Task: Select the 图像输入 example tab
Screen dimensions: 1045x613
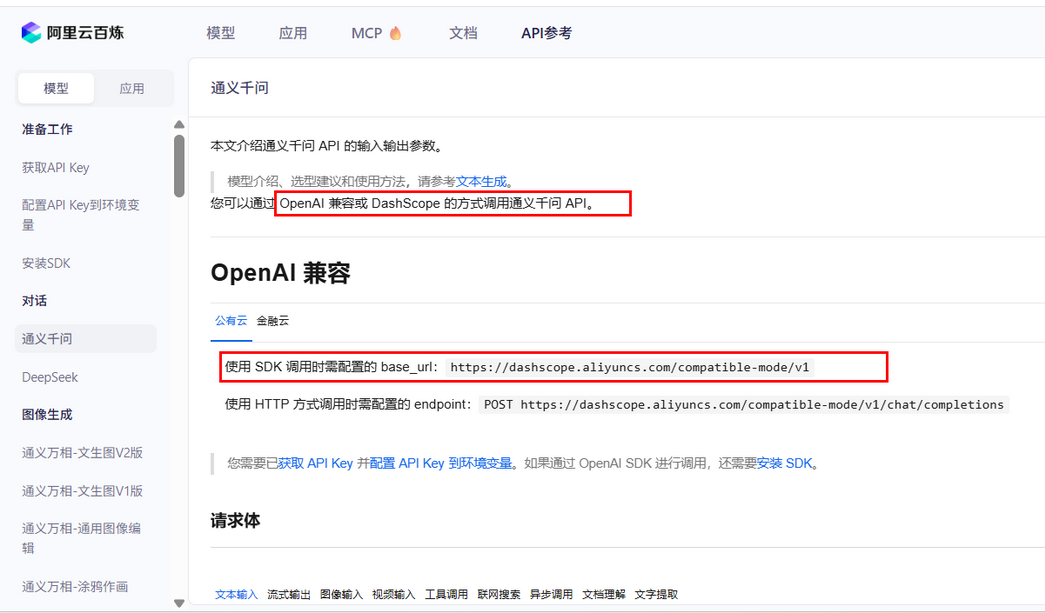Action: coord(341,594)
